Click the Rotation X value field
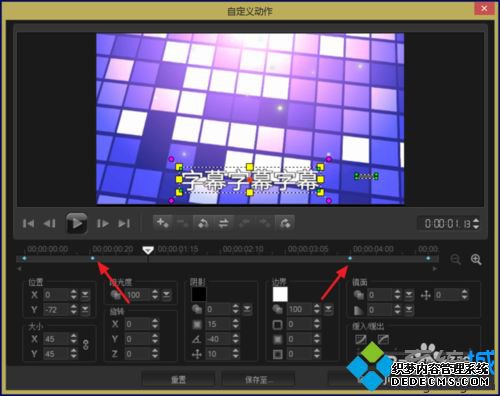The width and height of the screenshot is (500, 396). (137, 324)
